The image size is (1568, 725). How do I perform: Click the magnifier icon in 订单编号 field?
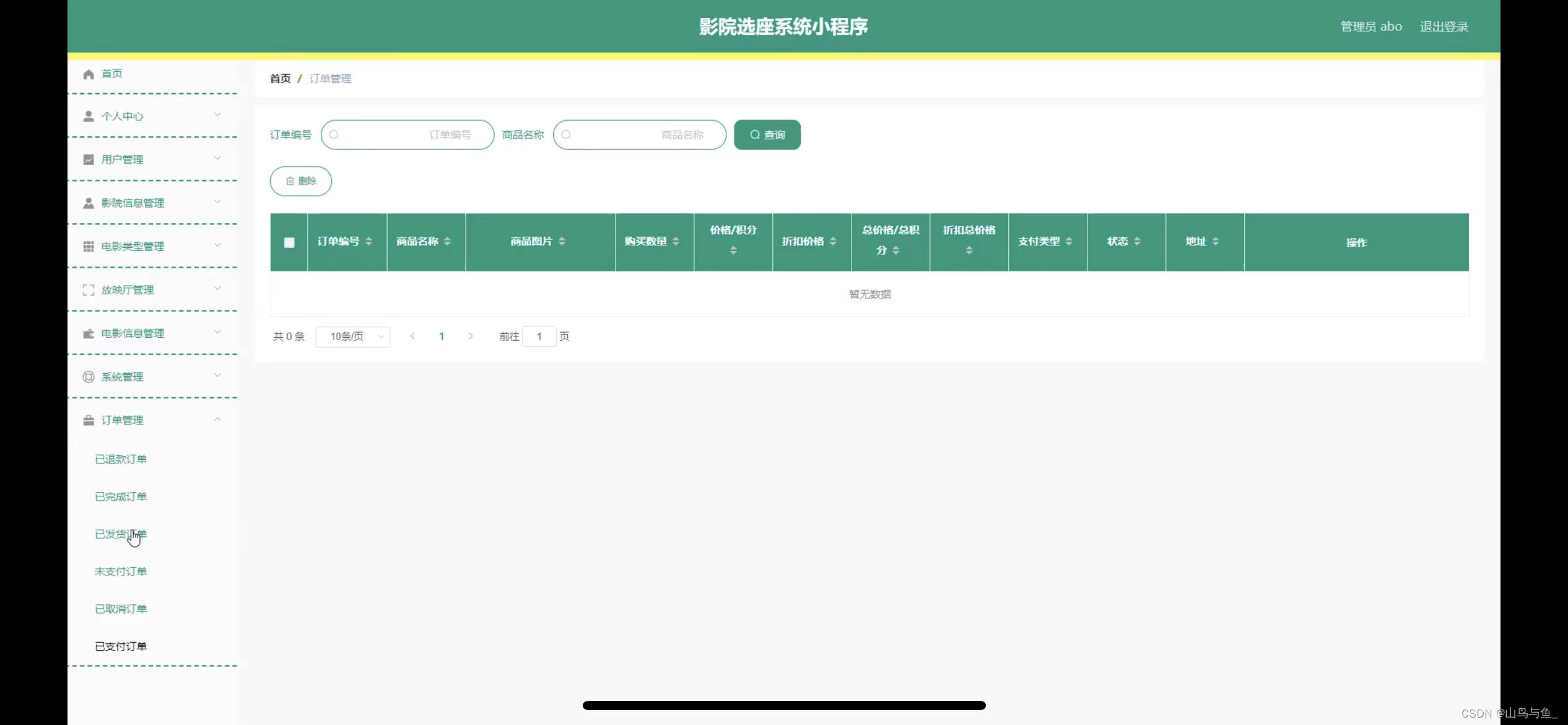[x=334, y=134]
